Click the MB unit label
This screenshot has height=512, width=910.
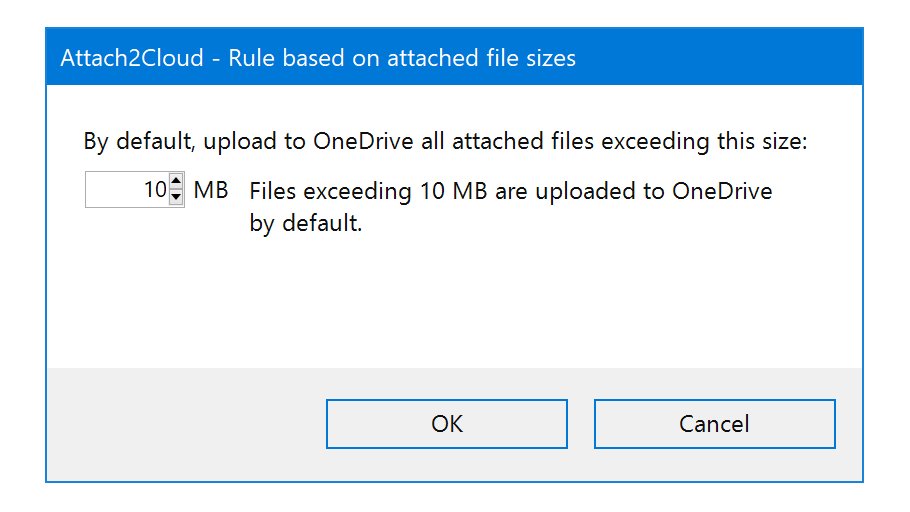coord(211,190)
